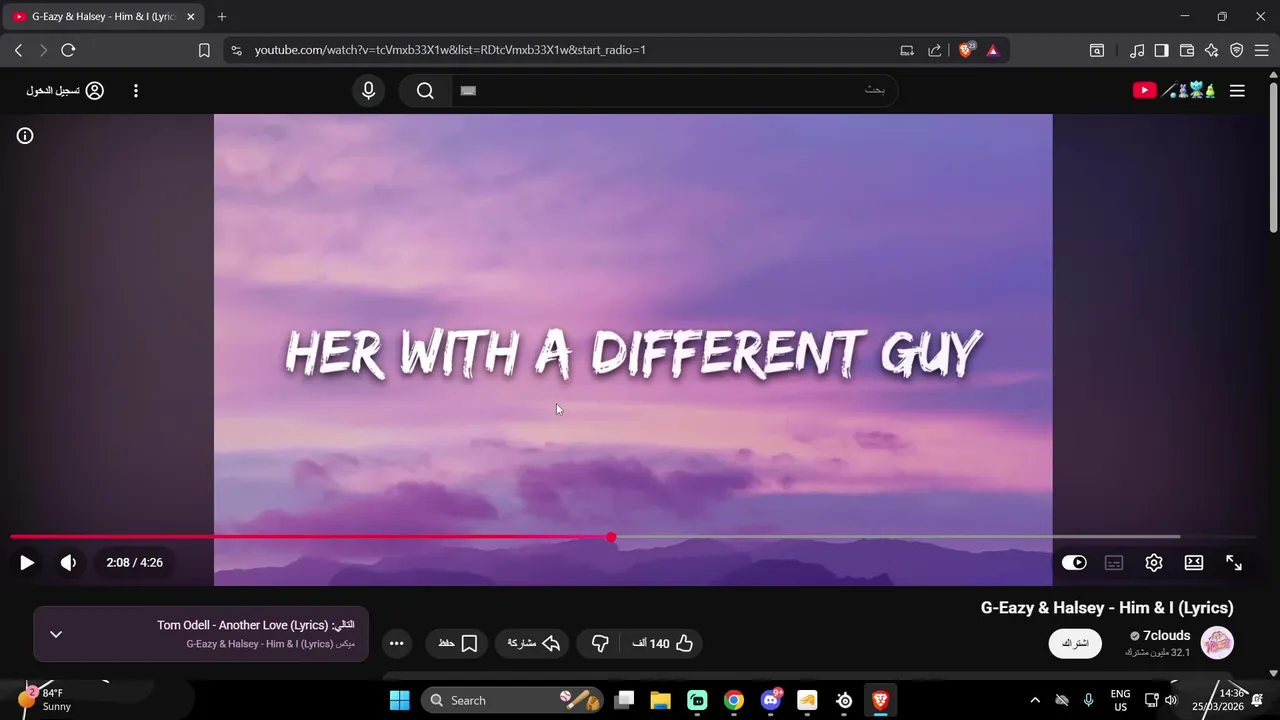Click the red video progress bar scrubber
The image size is (1280, 720).
(x=611, y=537)
